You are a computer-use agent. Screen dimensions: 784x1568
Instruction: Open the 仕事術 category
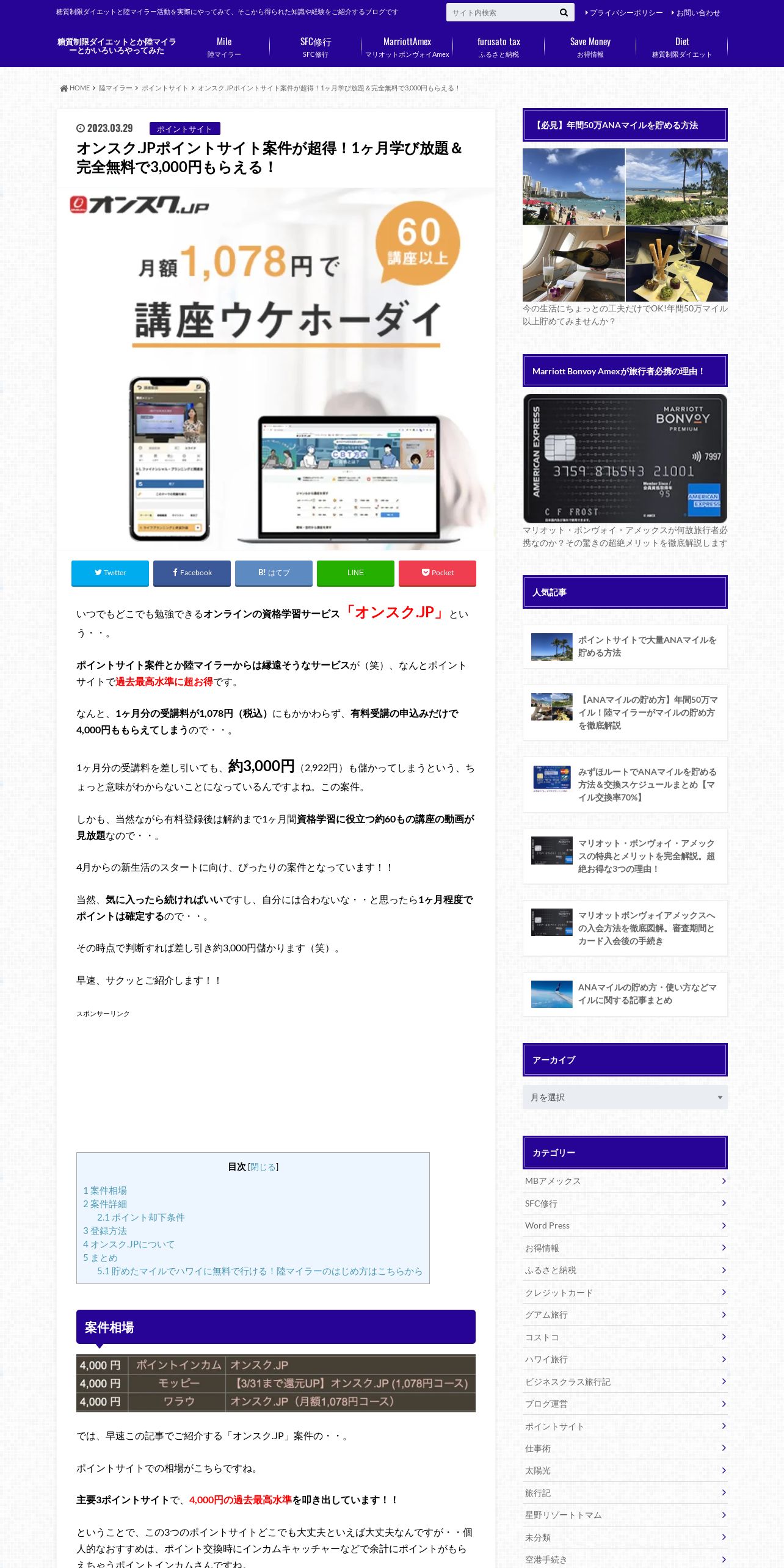tap(625, 1448)
